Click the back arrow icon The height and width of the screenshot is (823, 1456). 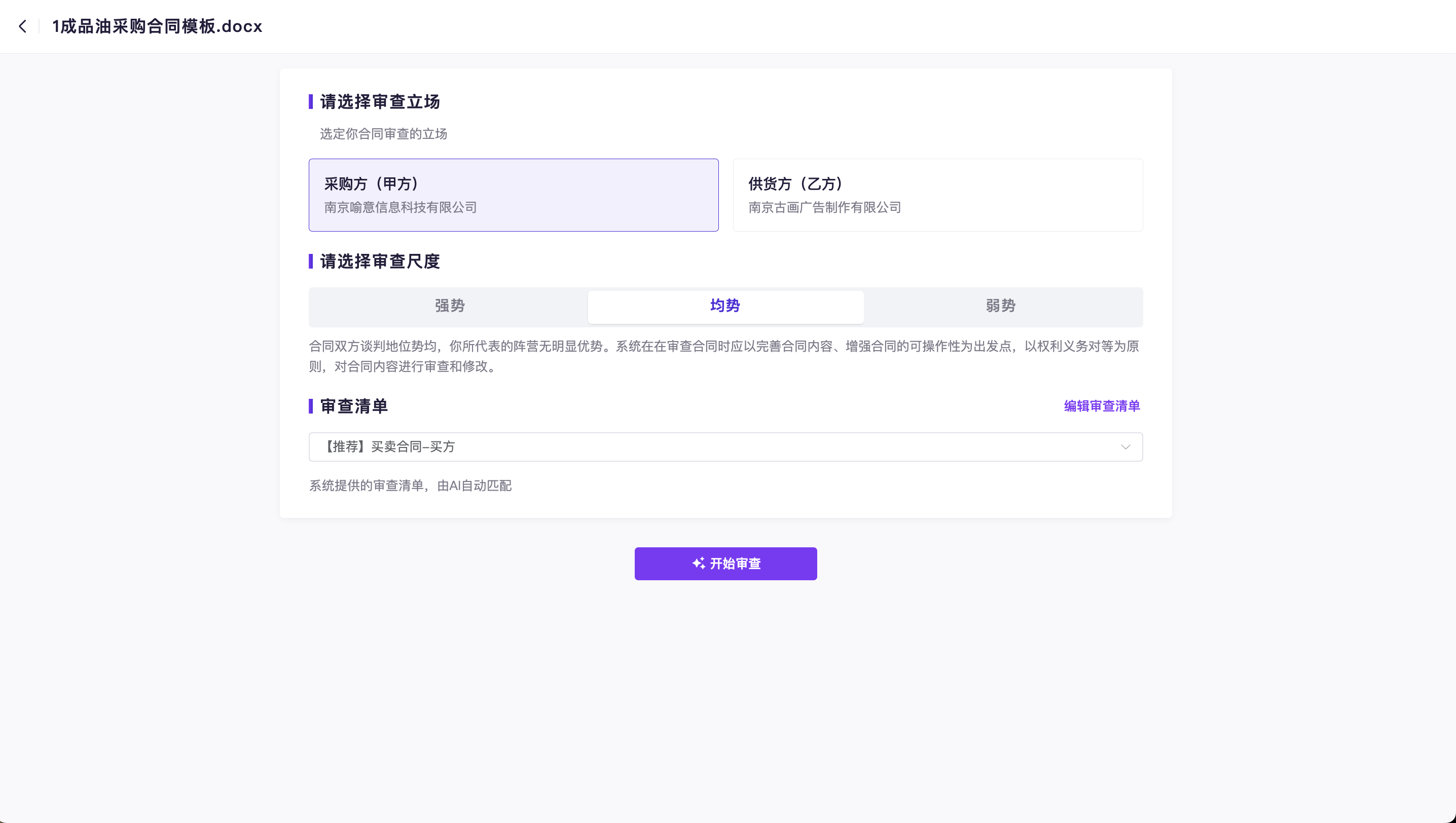tap(23, 26)
